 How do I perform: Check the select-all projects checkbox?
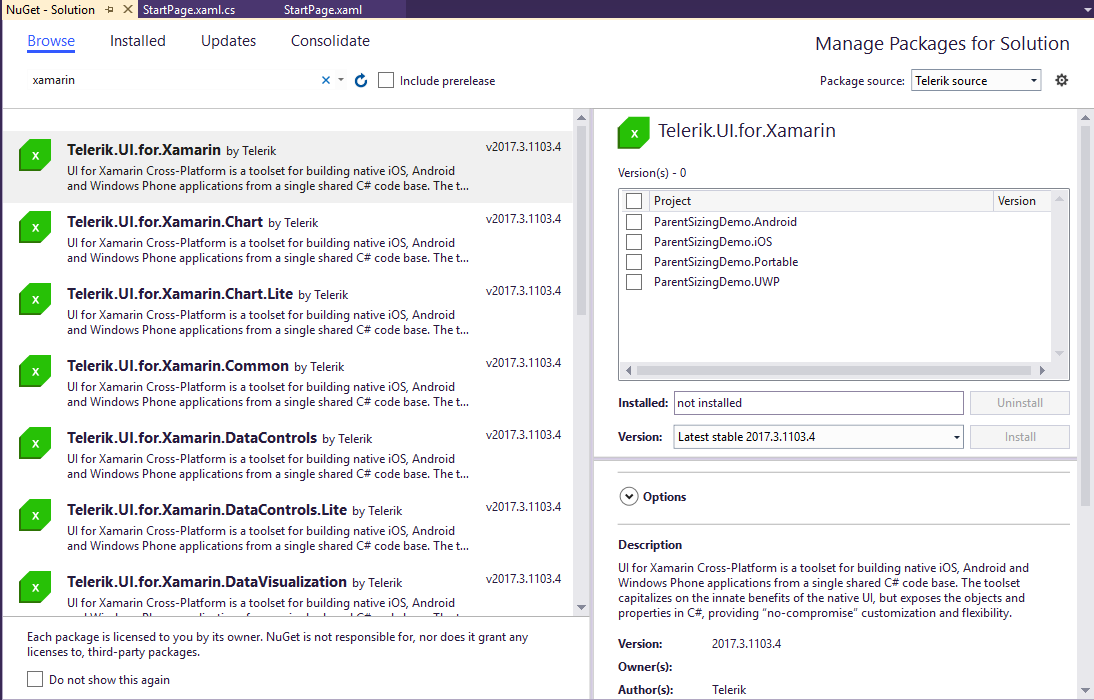[634, 201]
